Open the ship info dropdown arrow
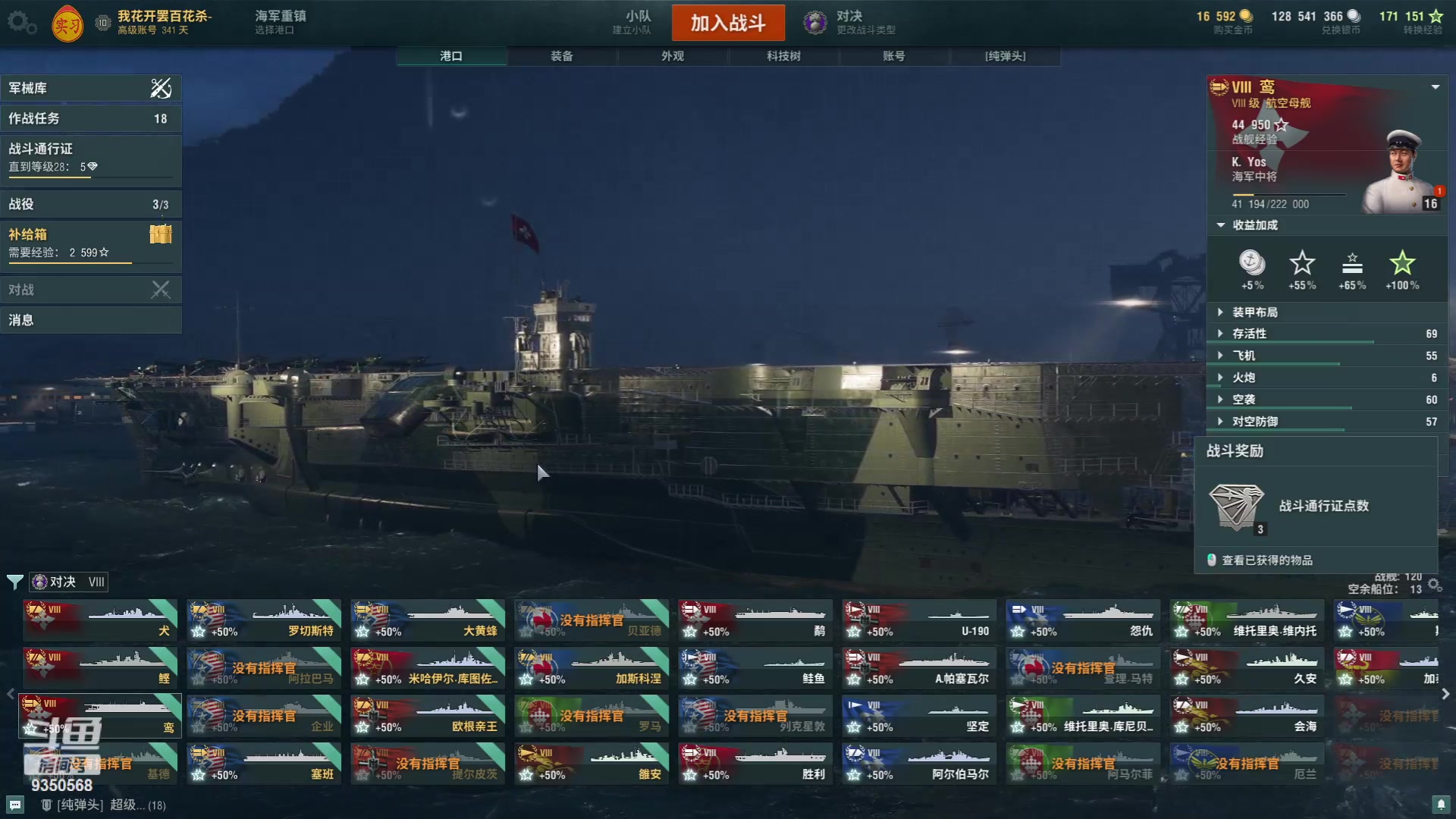 [x=1436, y=87]
